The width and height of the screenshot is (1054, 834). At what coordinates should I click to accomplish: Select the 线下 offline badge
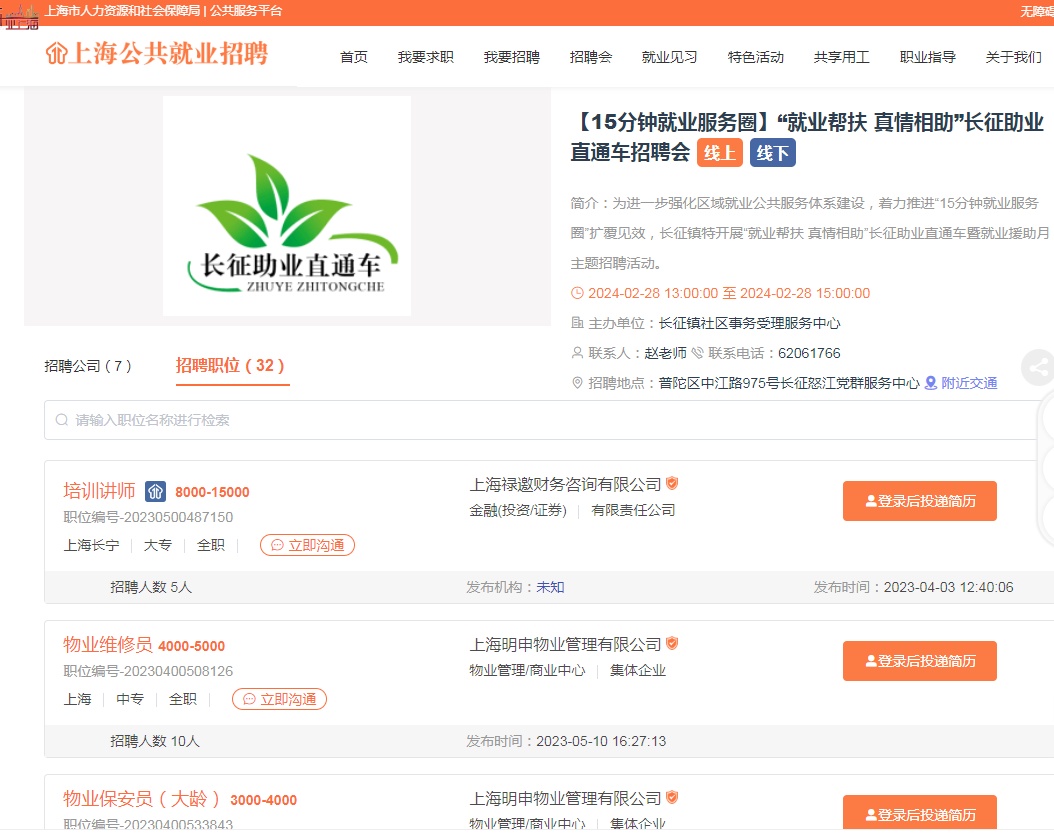(x=772, y=152)
